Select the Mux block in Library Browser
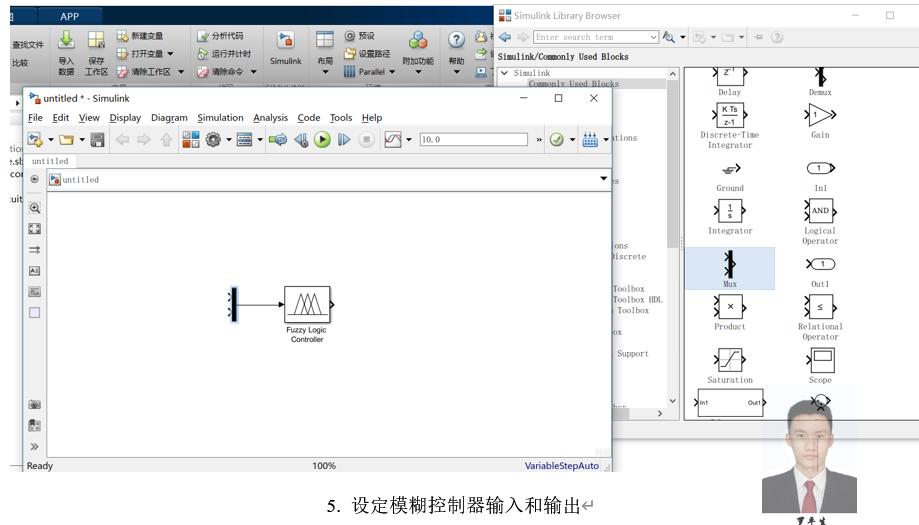Image resolution: width=919 pixels, height=525 pixels. coord(730,268)
